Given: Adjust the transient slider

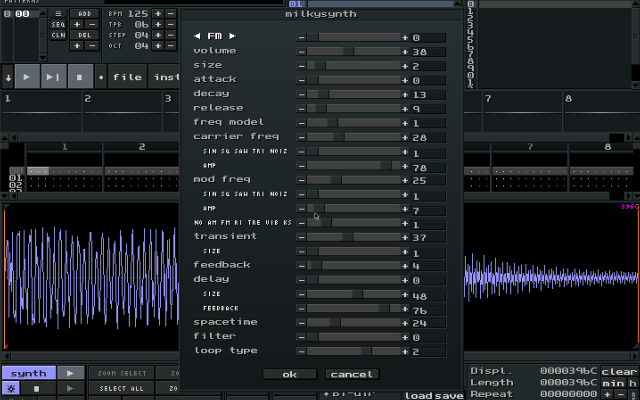Looking at the screenshot, I should 353,238.
